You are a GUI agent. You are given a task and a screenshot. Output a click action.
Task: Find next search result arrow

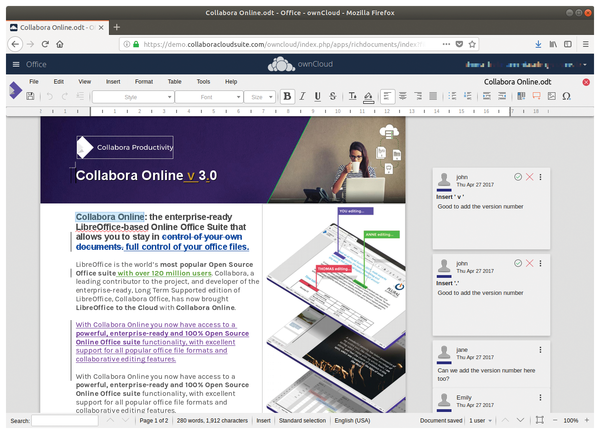point(125,420)
